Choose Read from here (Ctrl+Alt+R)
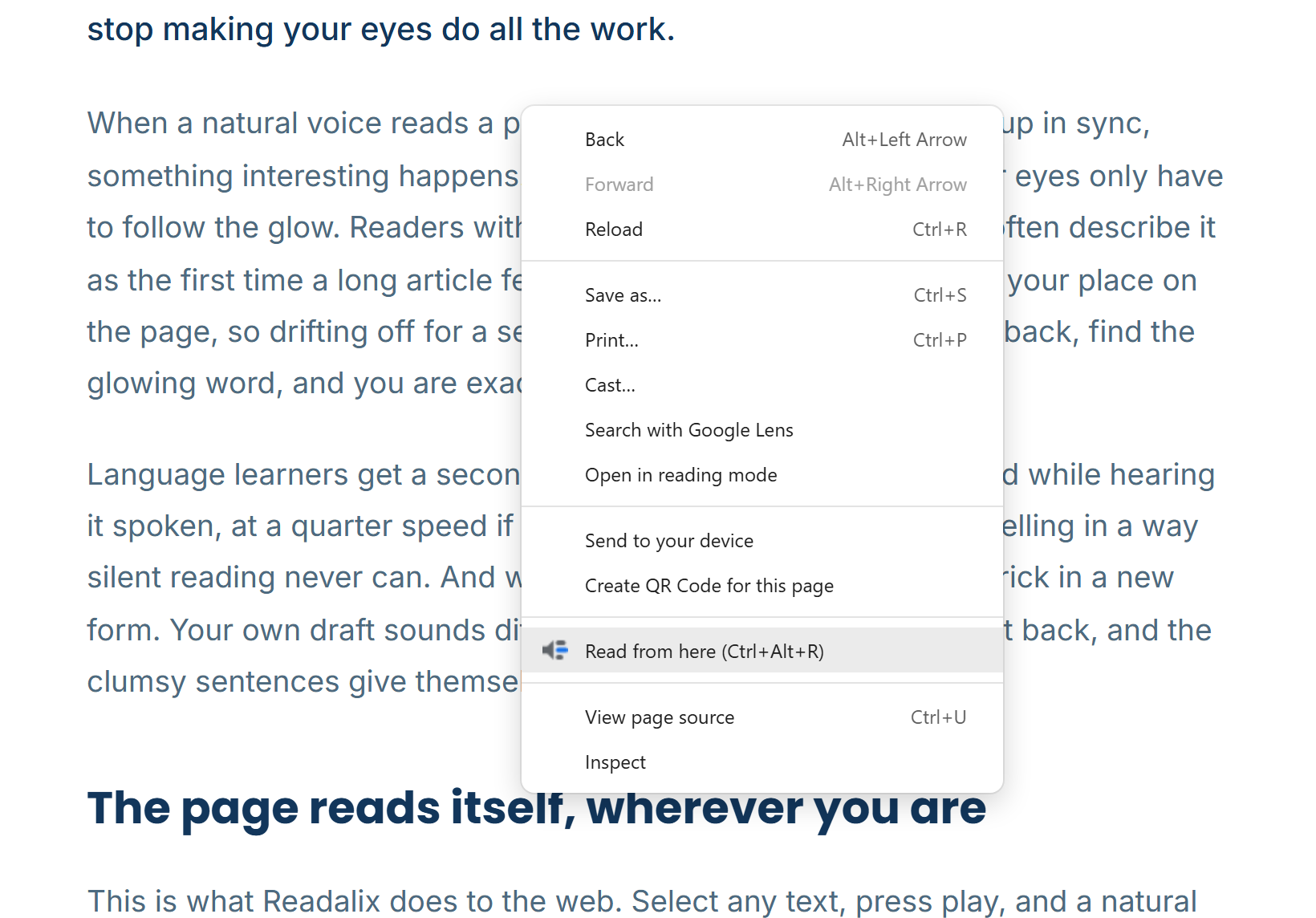1316x918 pixels. pos(762,651)
